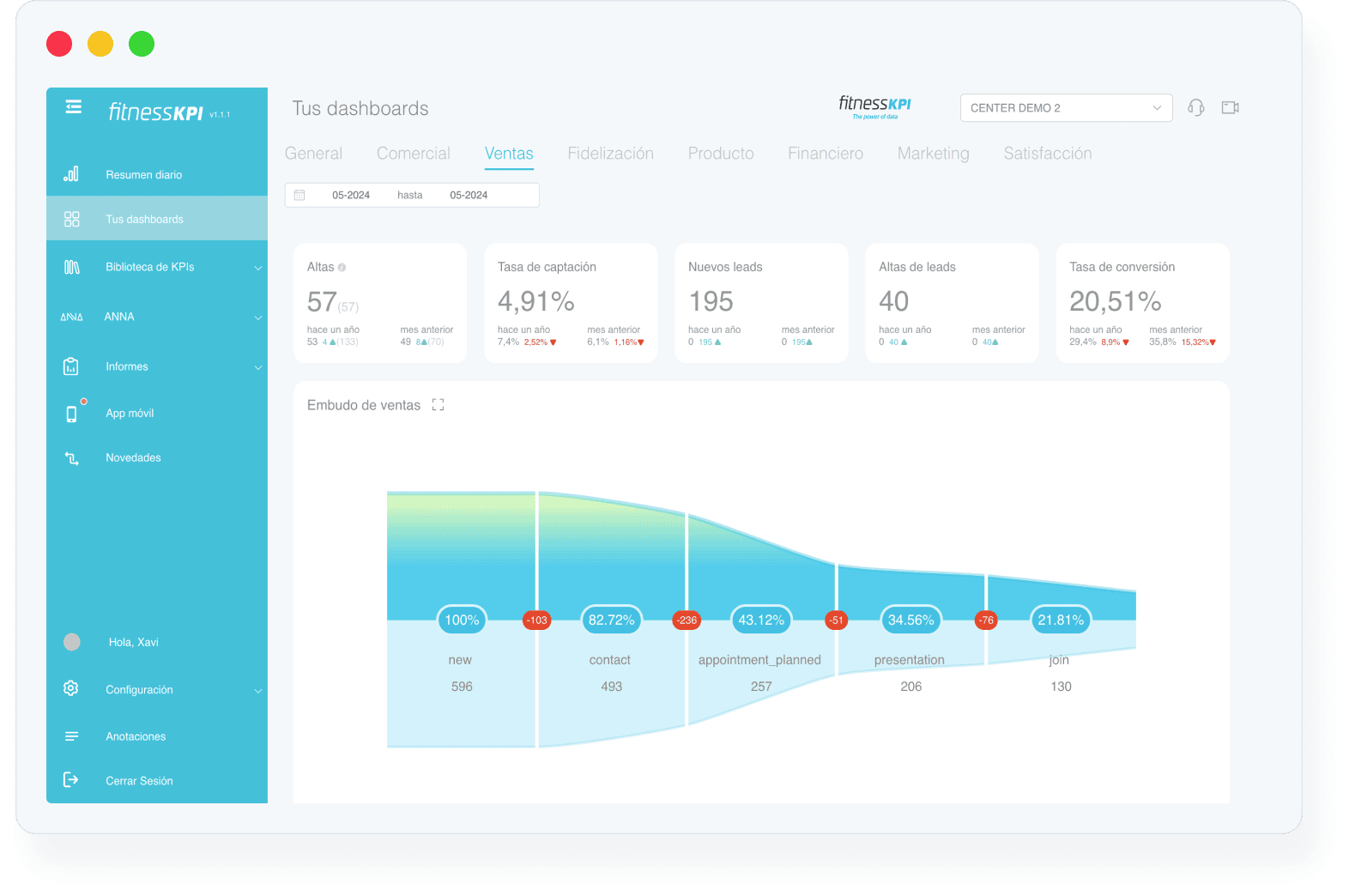Click the Hola, Xavi user greeting
Viewport: 1349px width, 896px height.
[x=133, y=642]
